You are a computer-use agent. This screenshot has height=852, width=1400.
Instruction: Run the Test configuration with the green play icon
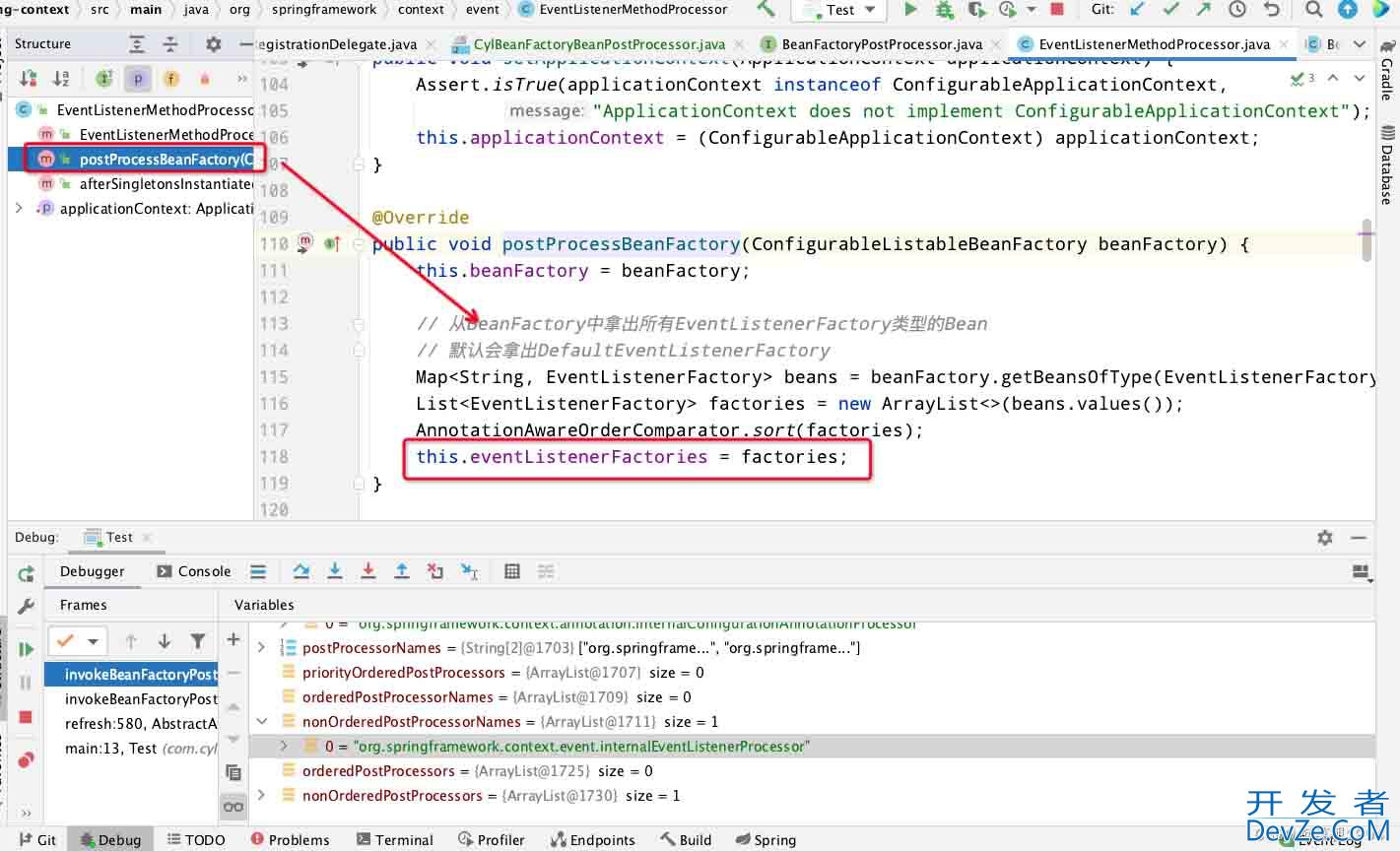[910, 9]
